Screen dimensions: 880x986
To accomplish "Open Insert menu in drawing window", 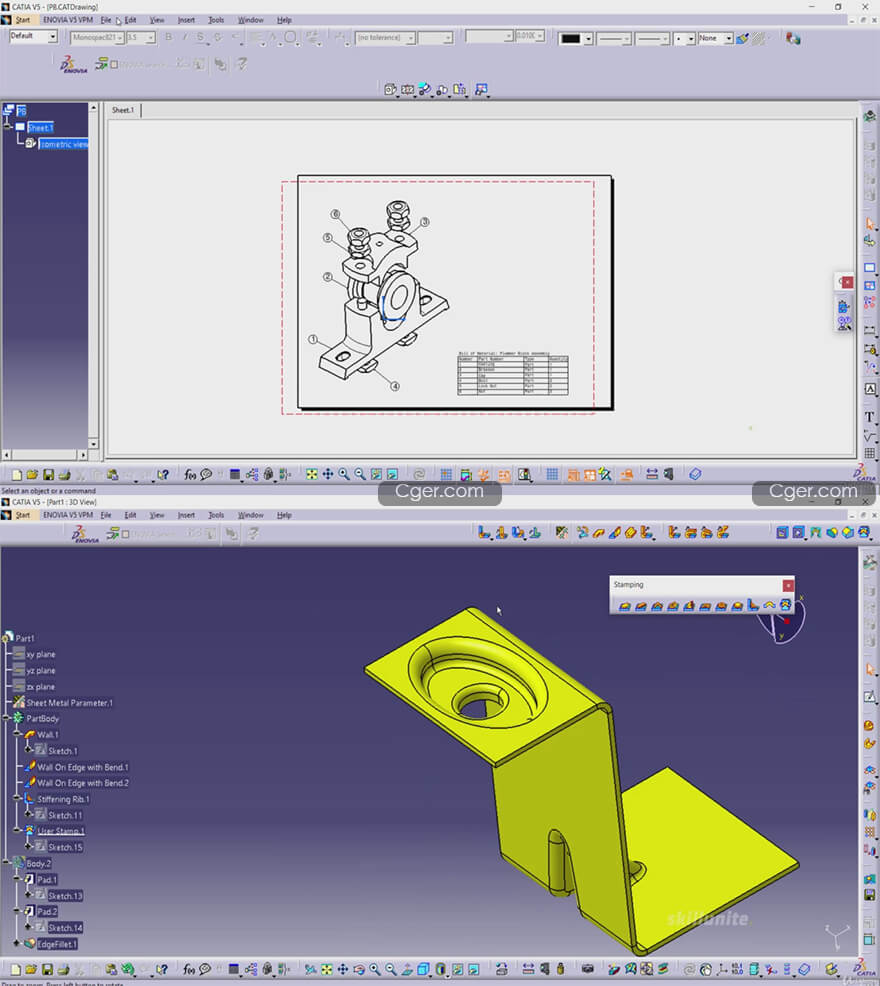I will [186, 20].
